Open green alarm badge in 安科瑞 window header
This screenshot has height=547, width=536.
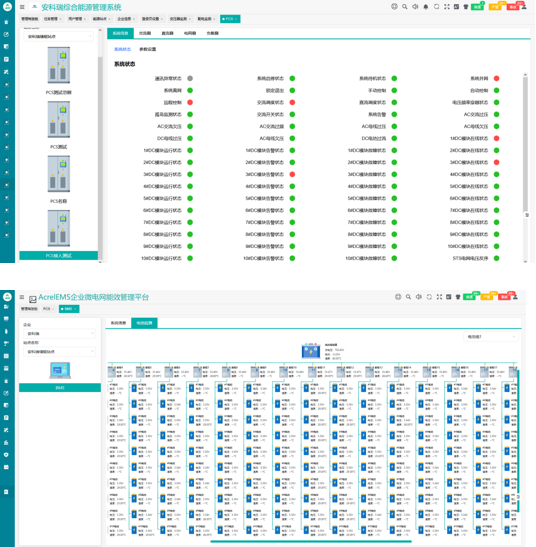477,7
